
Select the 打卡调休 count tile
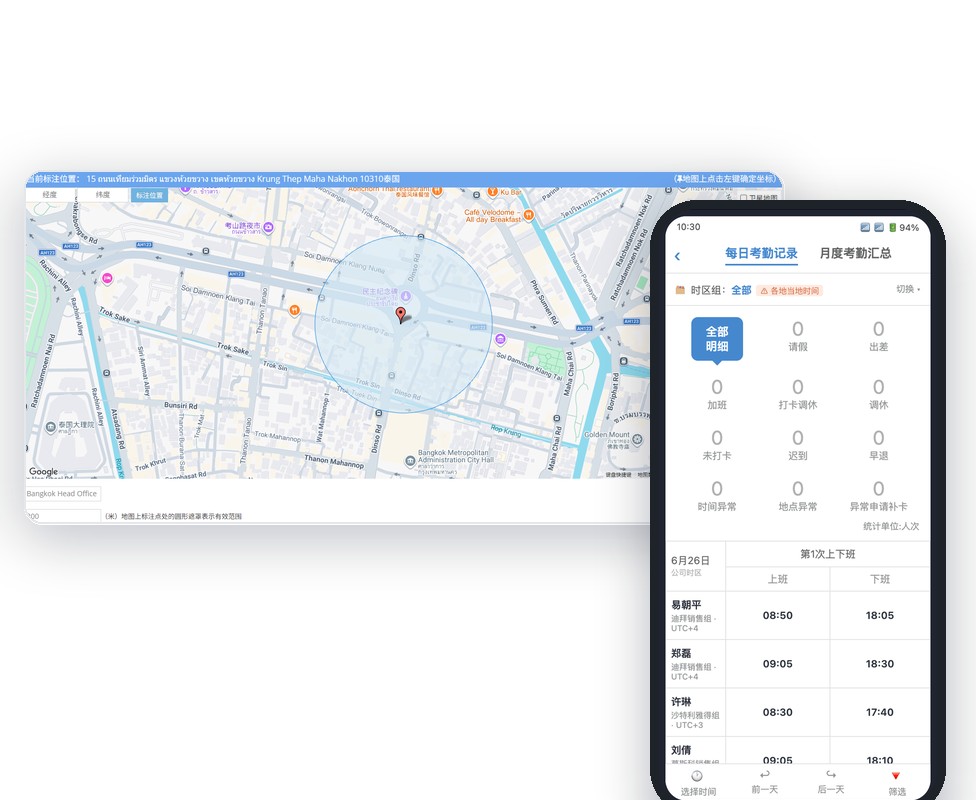(x=797, y=395)
